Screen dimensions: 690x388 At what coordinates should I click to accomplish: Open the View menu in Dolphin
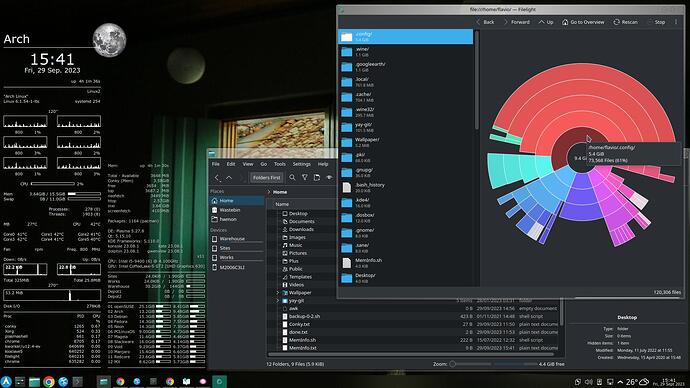tap(248, 164)
